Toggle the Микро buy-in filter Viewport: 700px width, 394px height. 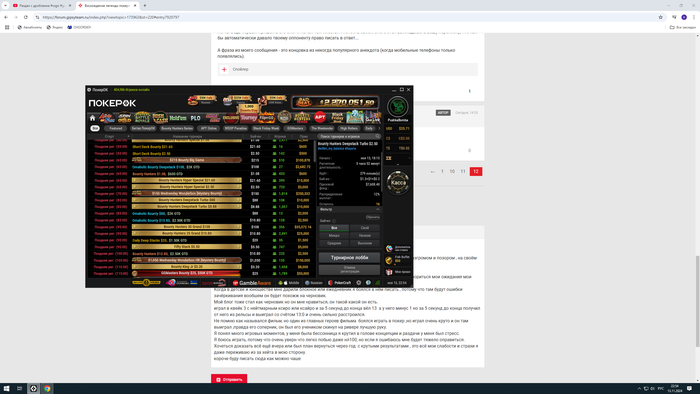[x=334, y=236]
